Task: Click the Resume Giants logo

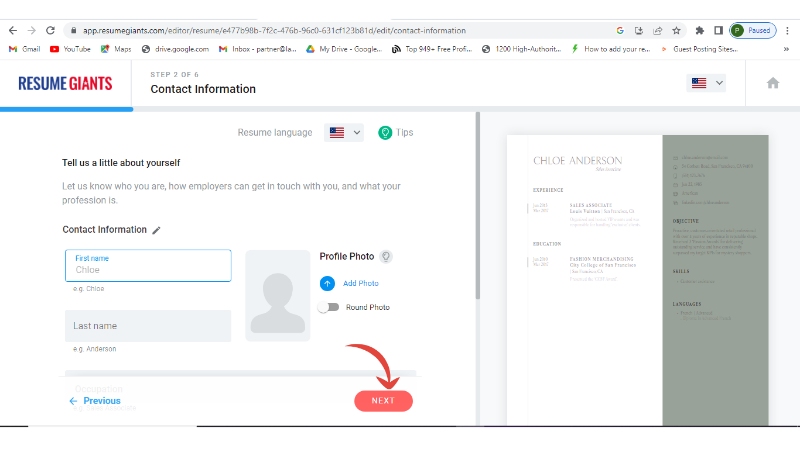Action: (x=65, y=83)
